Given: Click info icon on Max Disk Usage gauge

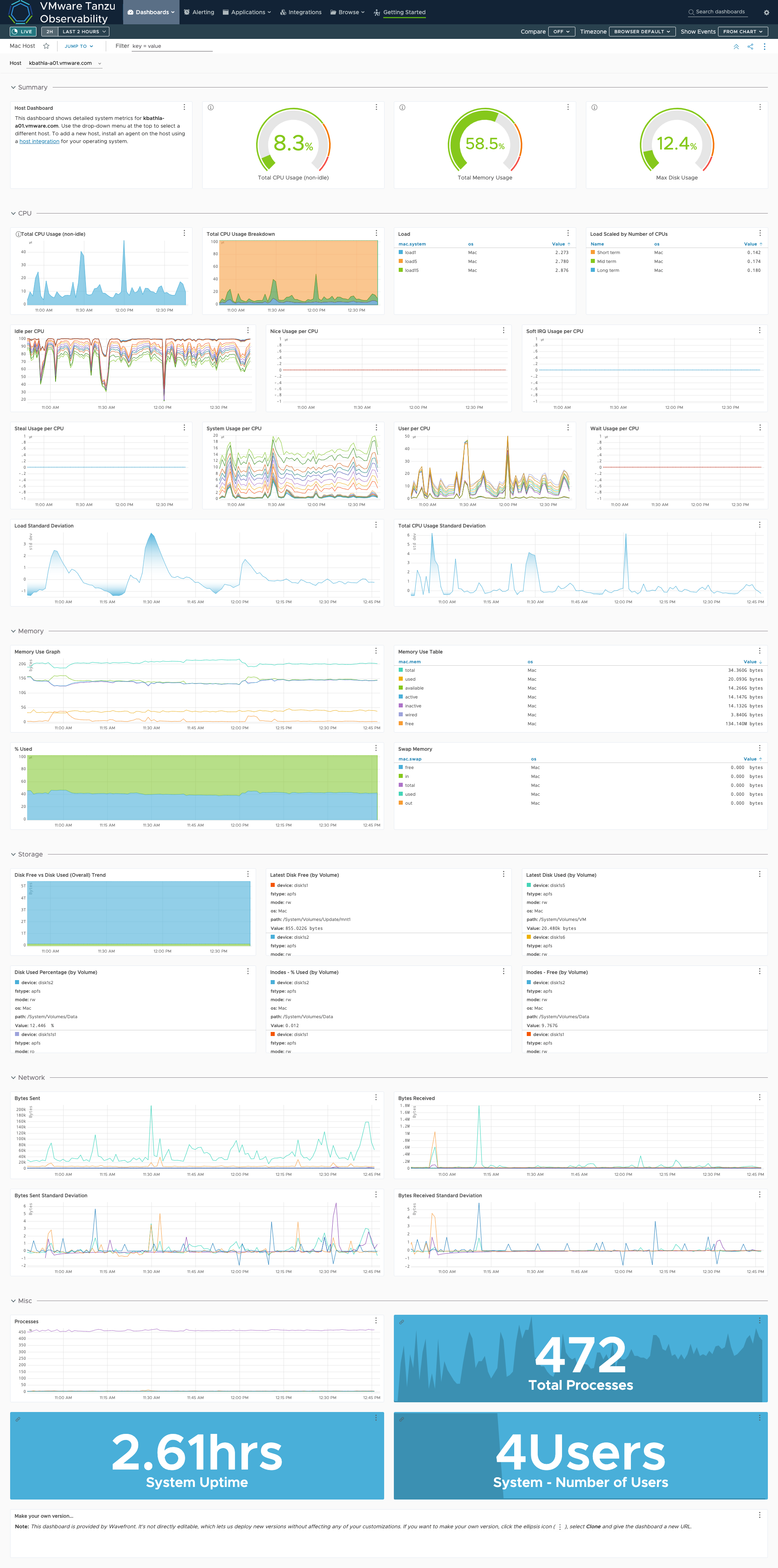Looking at the screenshot, I should [594, 107].
